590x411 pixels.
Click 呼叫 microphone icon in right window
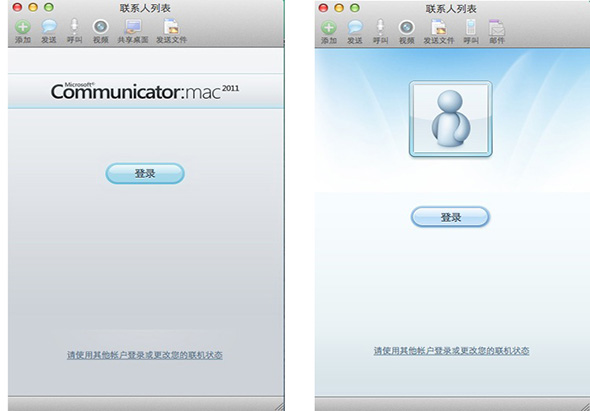(380, 32)
